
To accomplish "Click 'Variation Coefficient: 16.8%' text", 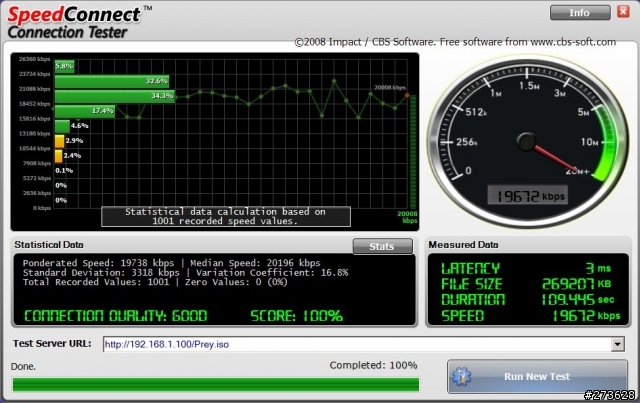I will click(272, 272).
